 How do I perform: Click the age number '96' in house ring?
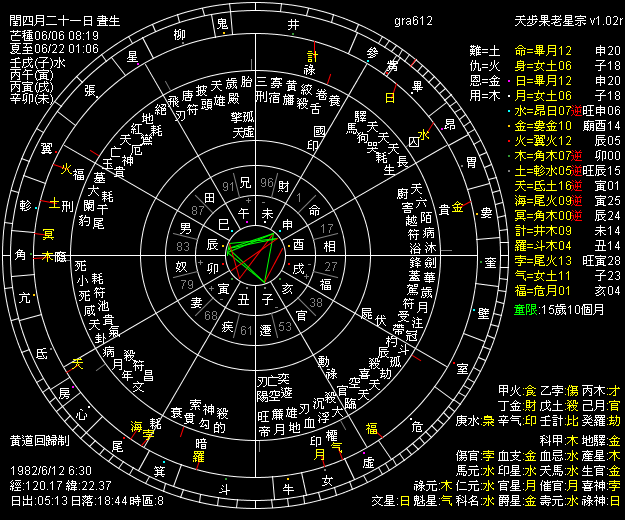(x=267, y=182)
